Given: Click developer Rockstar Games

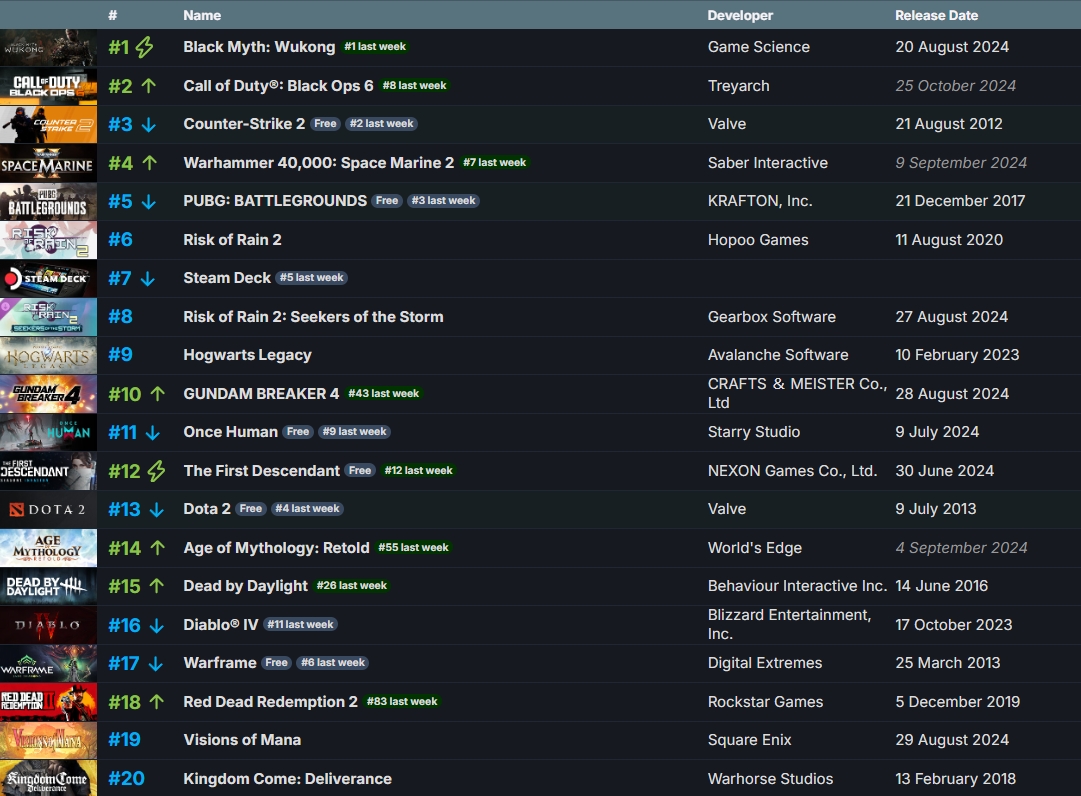Looking at the screenshot, I should click(x=765, y=702).
